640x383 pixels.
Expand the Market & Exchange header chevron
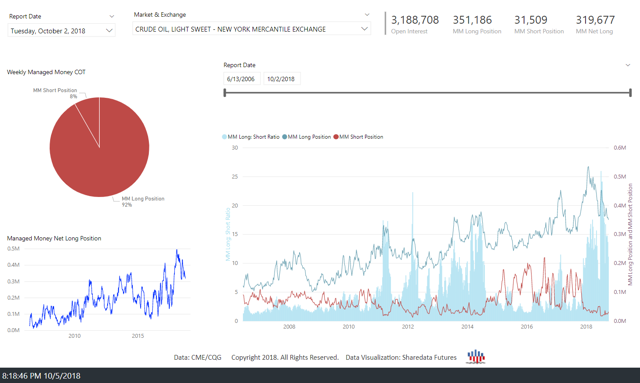(x=367, y=15)
